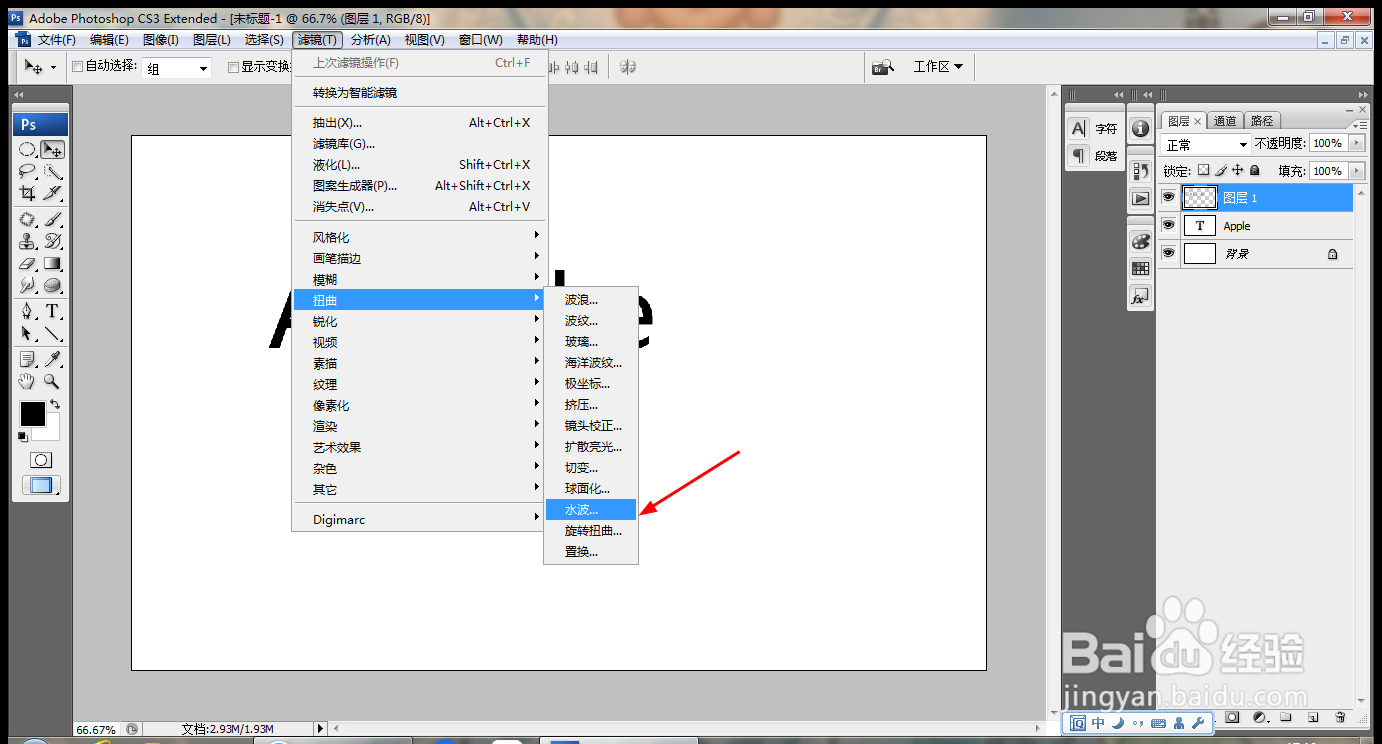Select the Pen tool
This screenshot has height=744, width=1382.
[28, 311]
